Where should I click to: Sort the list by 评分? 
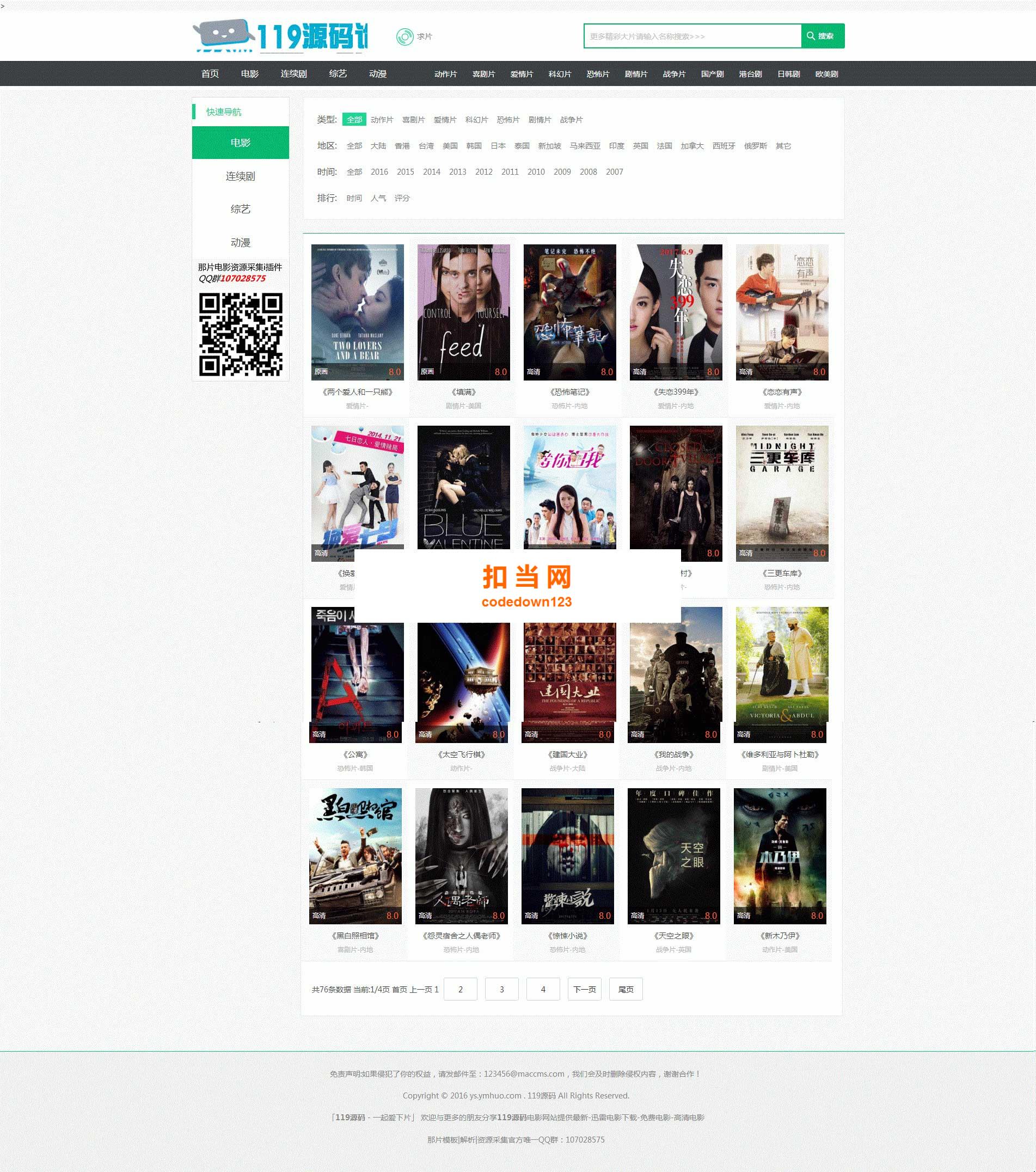[402, 198]
